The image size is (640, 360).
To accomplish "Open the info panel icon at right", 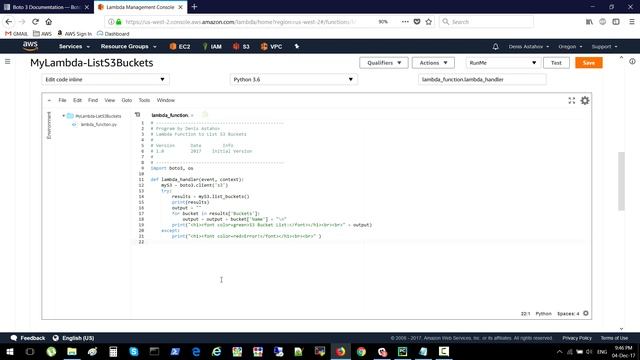I will tap(632, 62).
